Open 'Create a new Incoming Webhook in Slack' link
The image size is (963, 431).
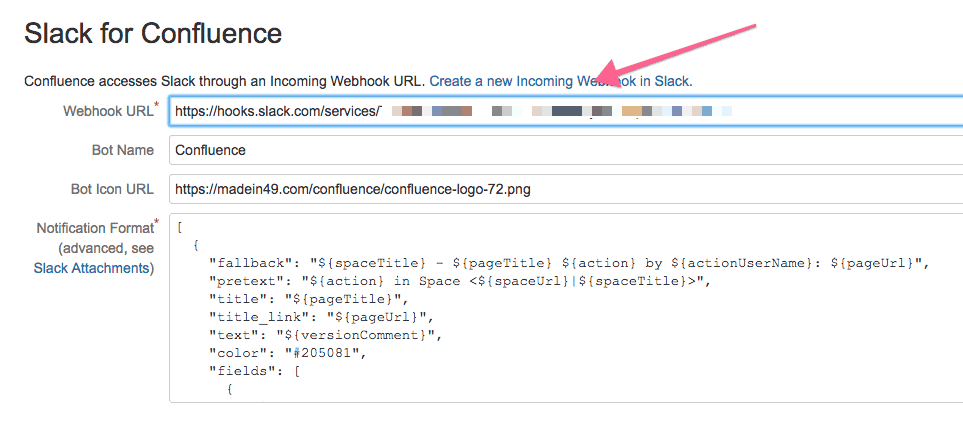point(561,81)
